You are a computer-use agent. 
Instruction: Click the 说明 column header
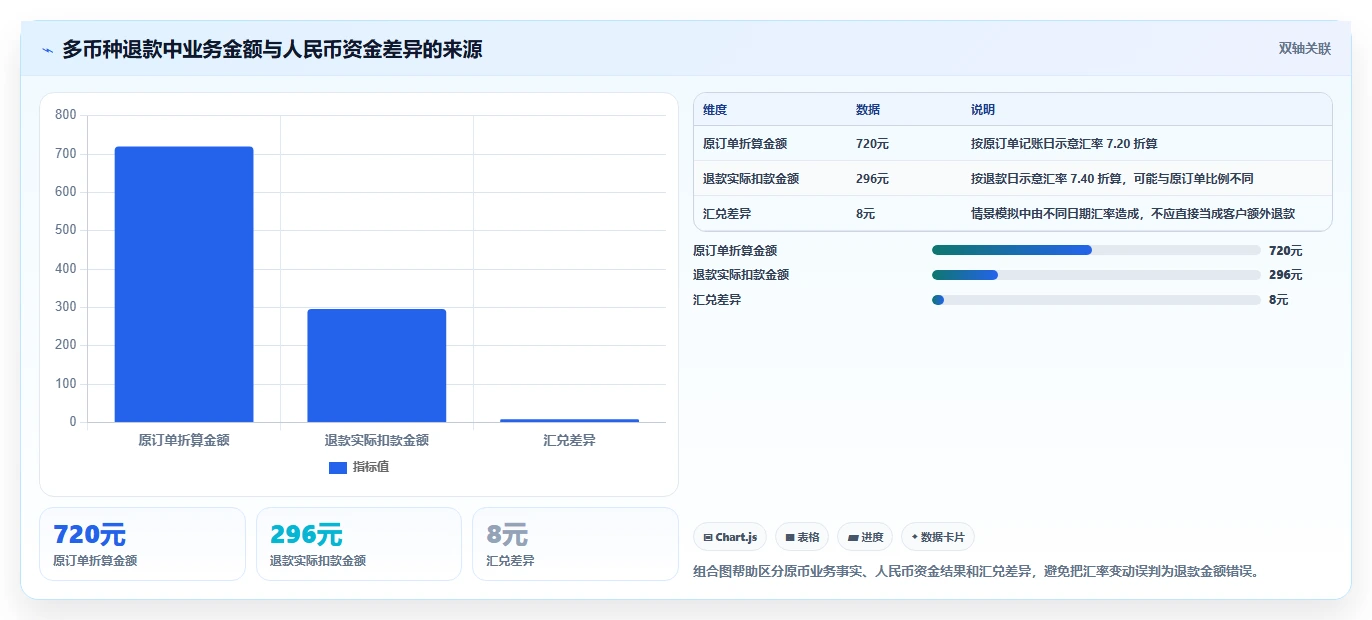983,110
